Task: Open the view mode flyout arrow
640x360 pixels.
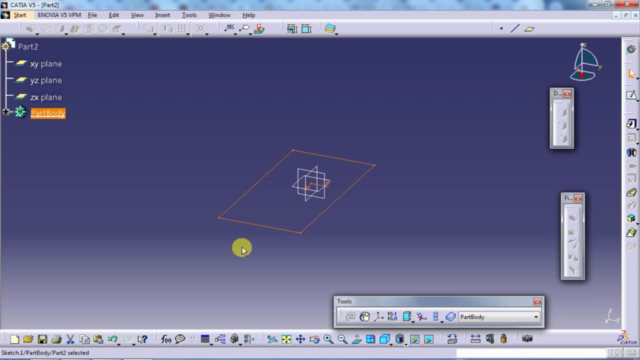Action: coord(406,344)
